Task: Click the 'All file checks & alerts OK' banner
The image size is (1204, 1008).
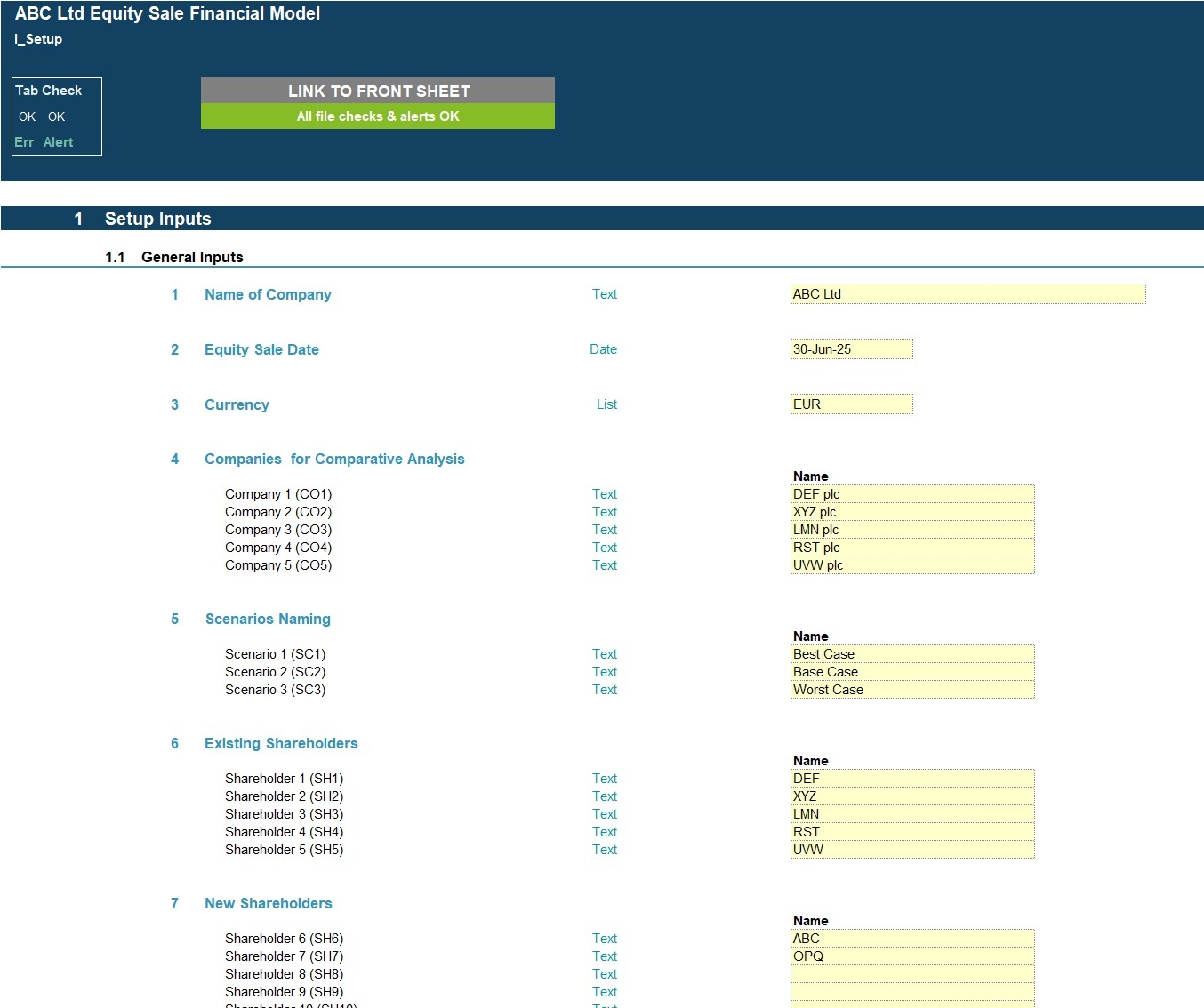Action: tap(377, 116)
